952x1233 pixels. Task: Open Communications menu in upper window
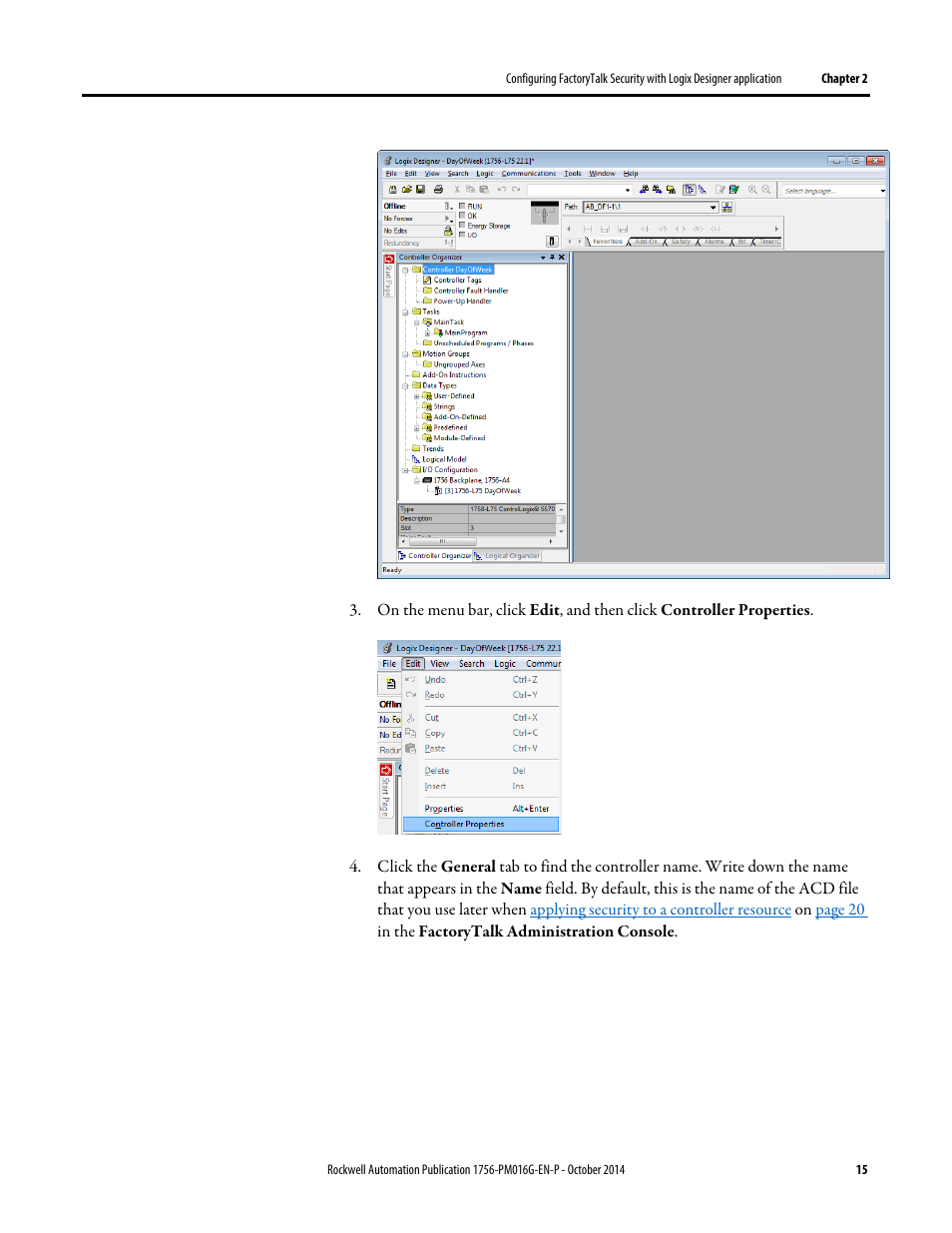529,174
